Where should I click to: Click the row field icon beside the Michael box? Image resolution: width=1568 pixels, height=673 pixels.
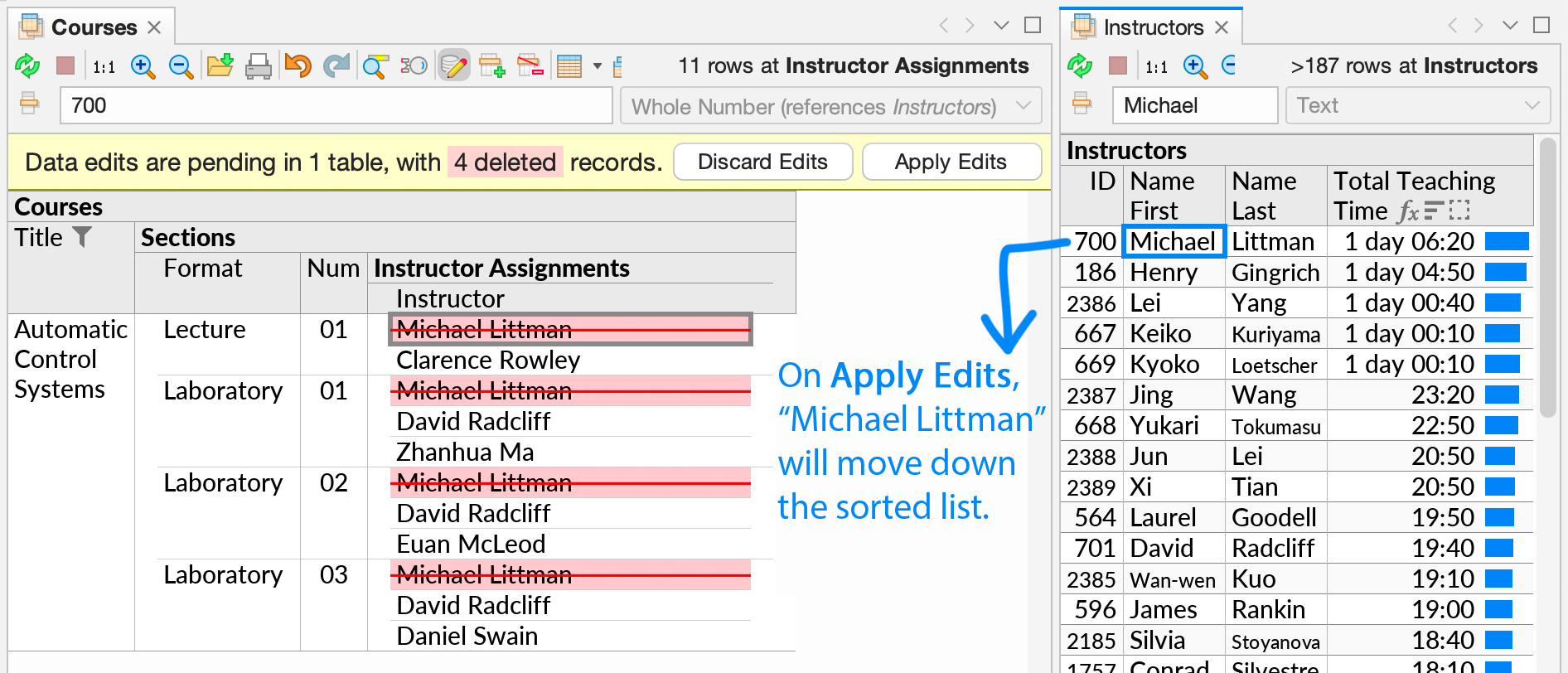tap(1082, 104)
